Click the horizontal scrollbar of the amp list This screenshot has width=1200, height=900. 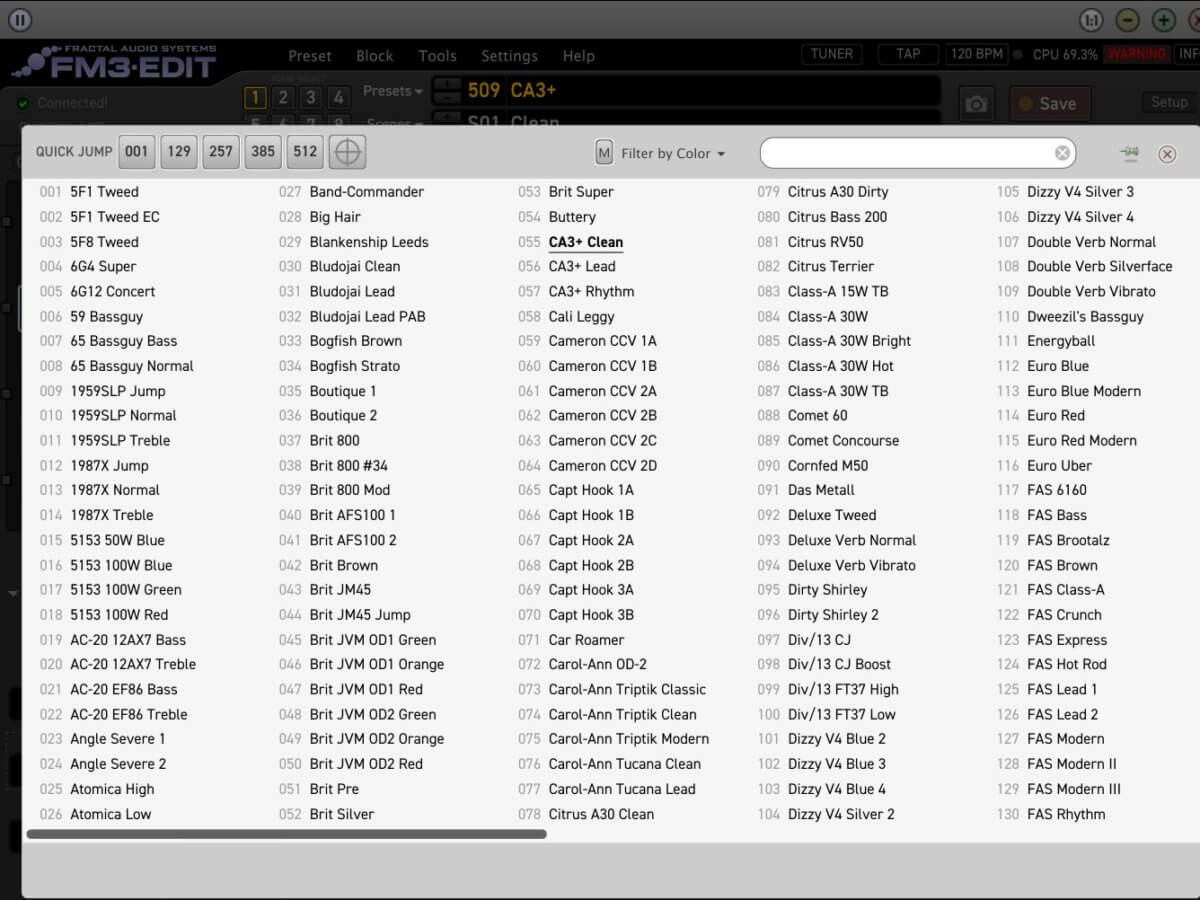click(x=286, y=834)
